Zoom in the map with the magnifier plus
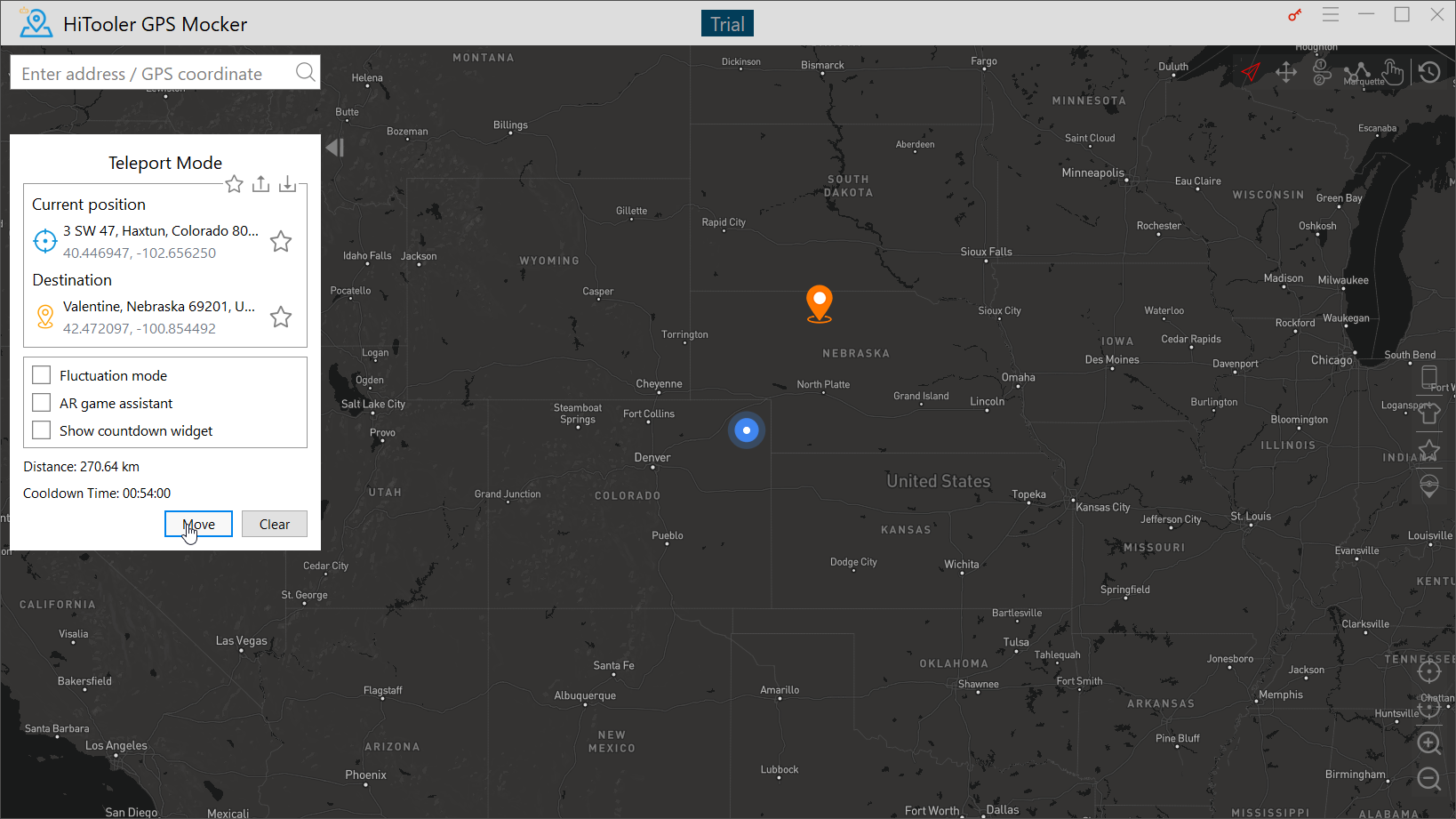The width and height of the screenshot is (1456, 819). point(1429,743)
